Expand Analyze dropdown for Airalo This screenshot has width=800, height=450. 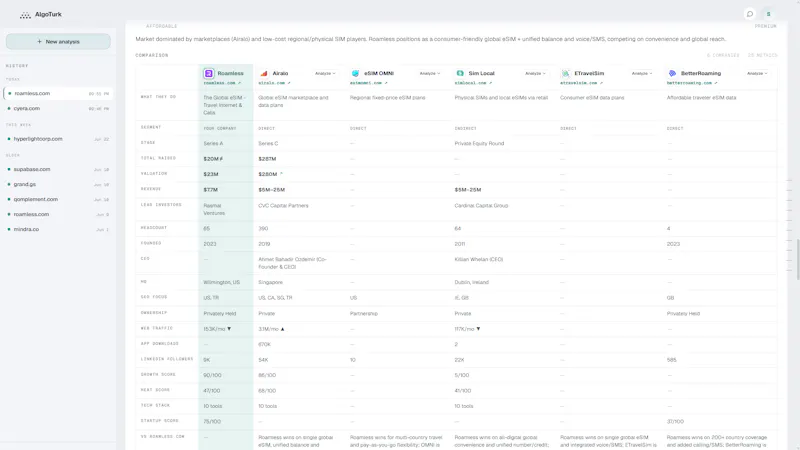[x=325, y=73]
